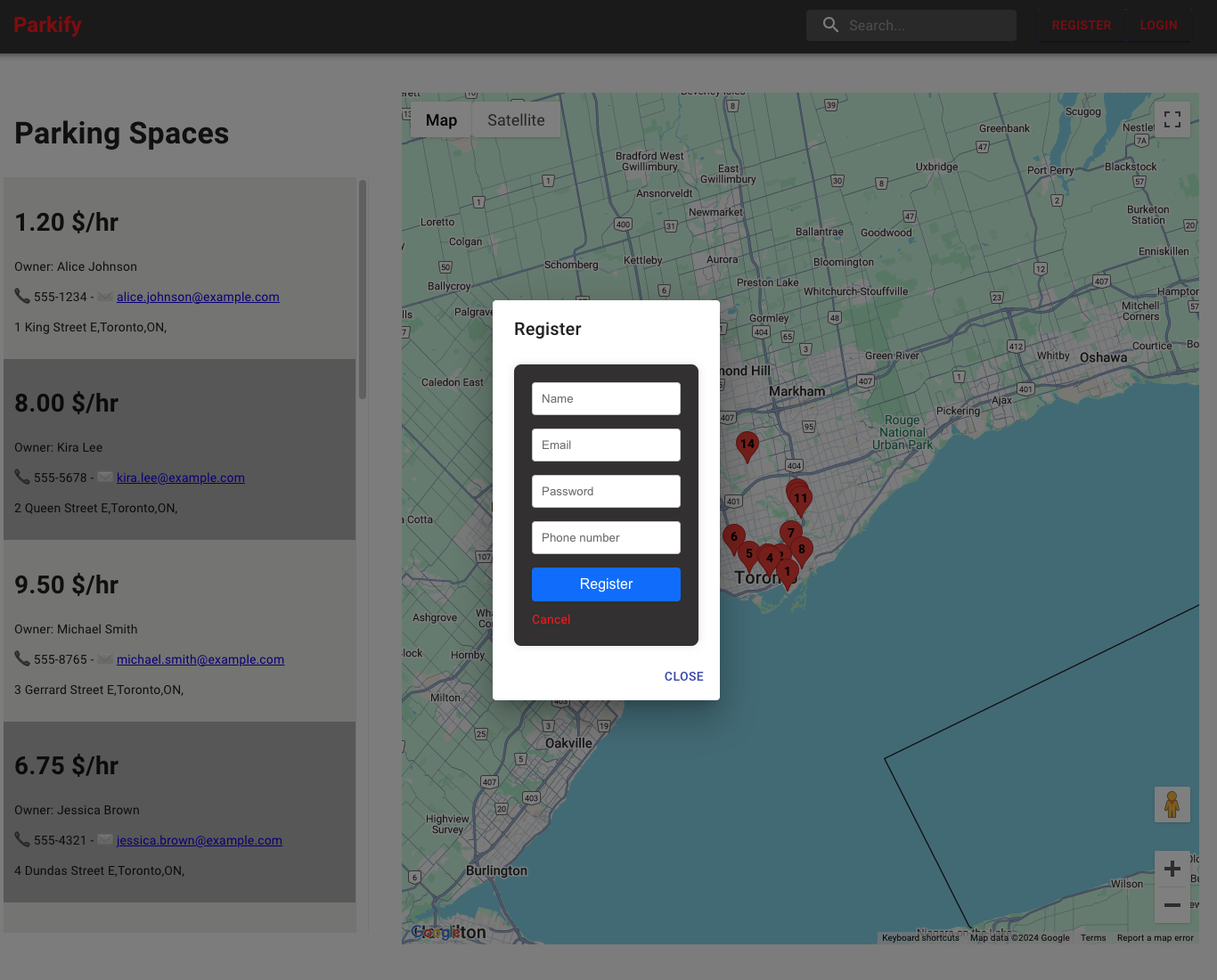Close the Register dialog

pos(683,676)
